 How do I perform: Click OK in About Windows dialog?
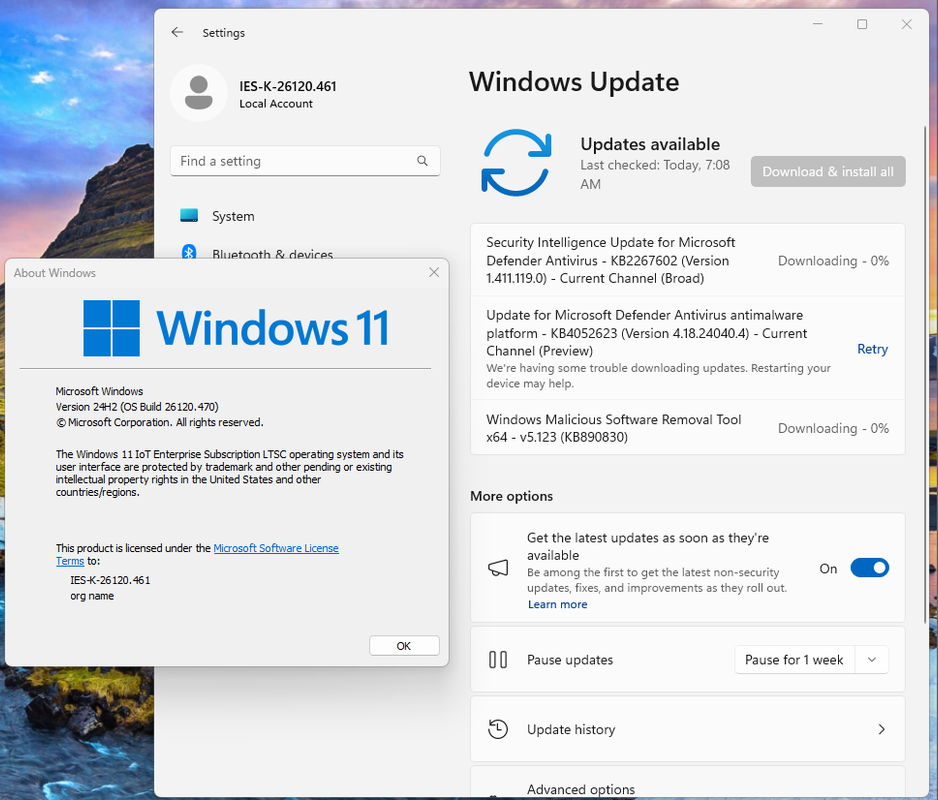pos(404,646)
